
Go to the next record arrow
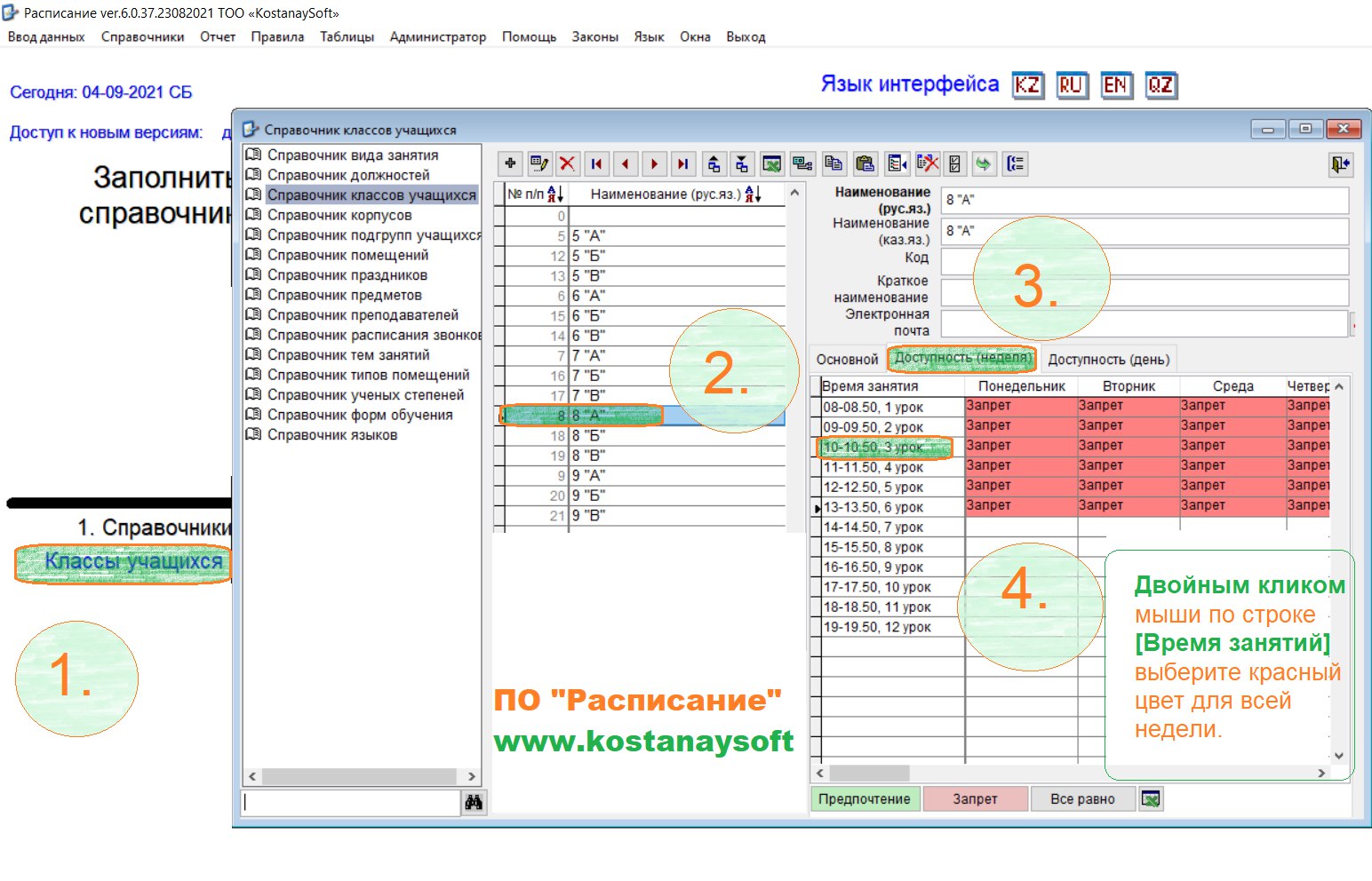click(654, 163)
